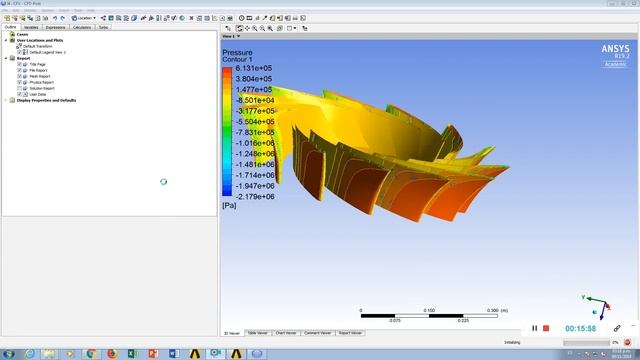Select the Pan view tool
Image resolution: width=640 pixels, height=360 pixels.
pos(247,28)
